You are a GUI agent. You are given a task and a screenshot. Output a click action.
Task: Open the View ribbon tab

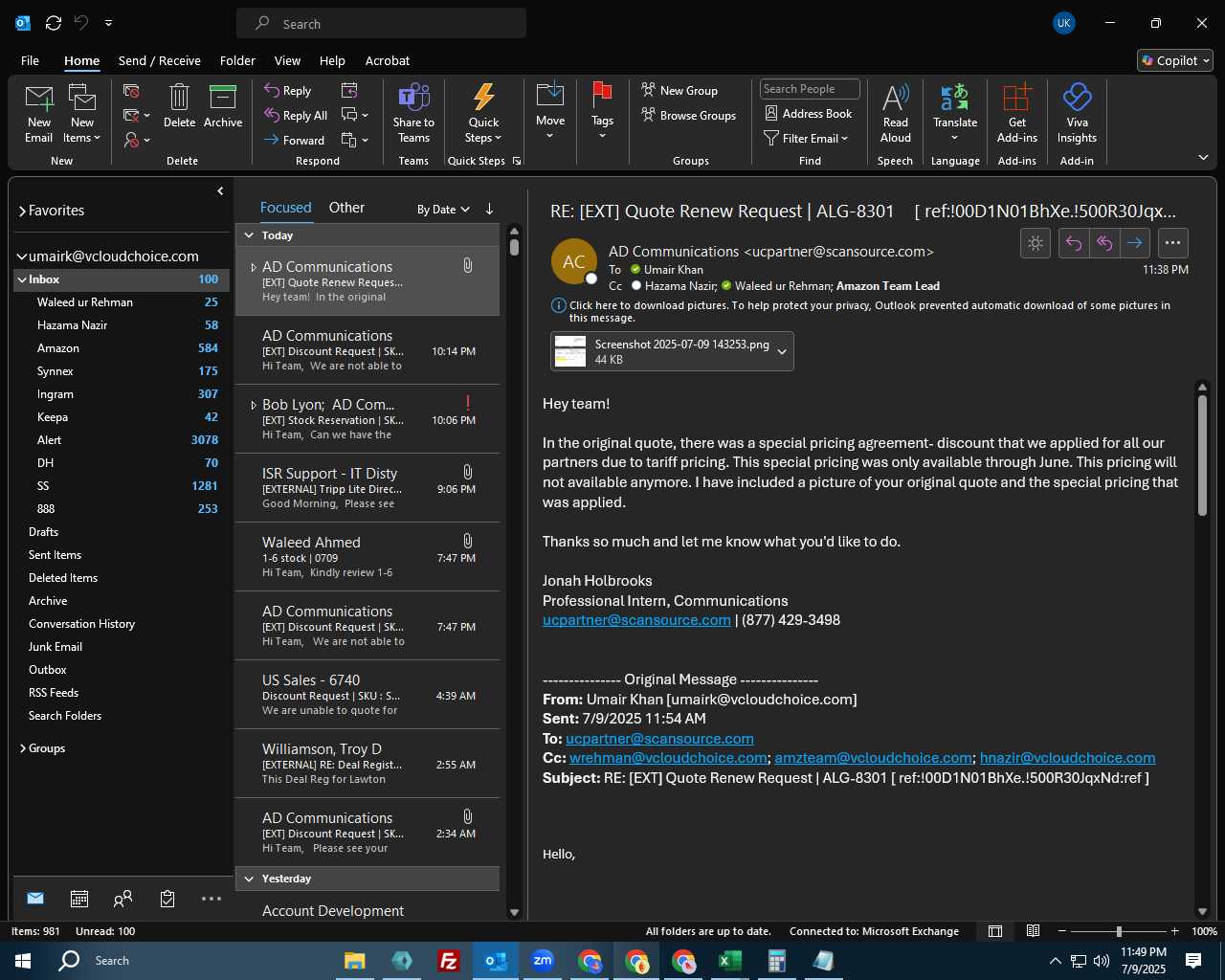coord(287,60)
